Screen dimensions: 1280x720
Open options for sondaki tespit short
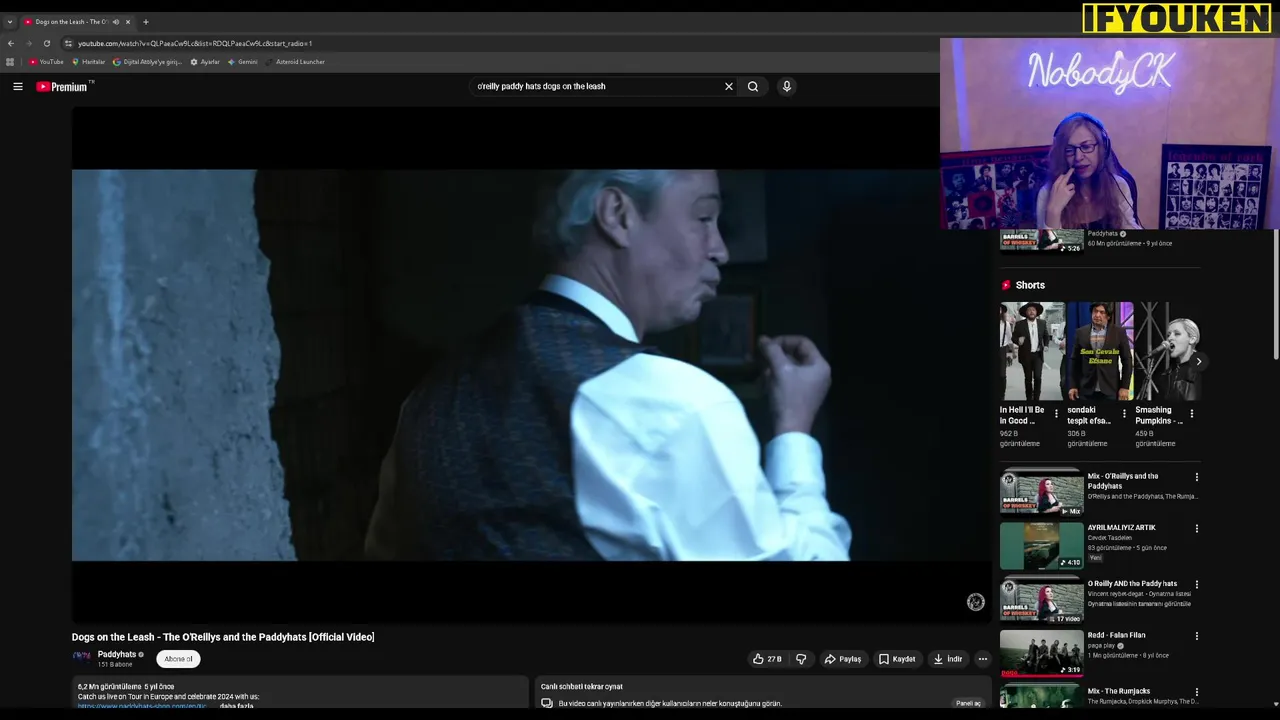tap(1124, 414)
